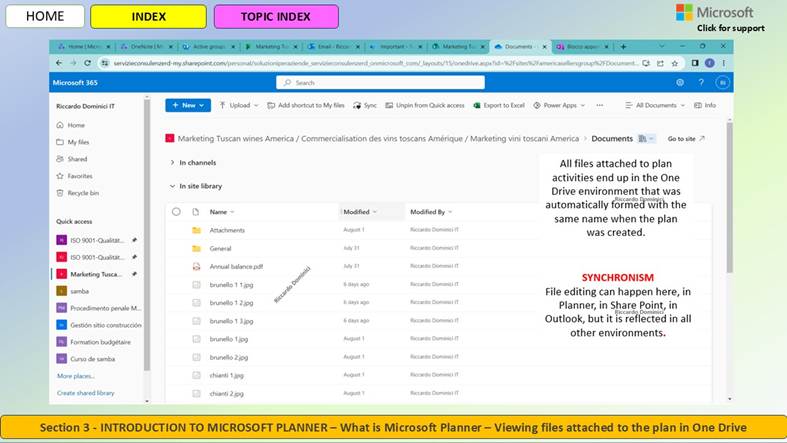
Task: Open Shared in sidebar
Action: tap(72, 159)
